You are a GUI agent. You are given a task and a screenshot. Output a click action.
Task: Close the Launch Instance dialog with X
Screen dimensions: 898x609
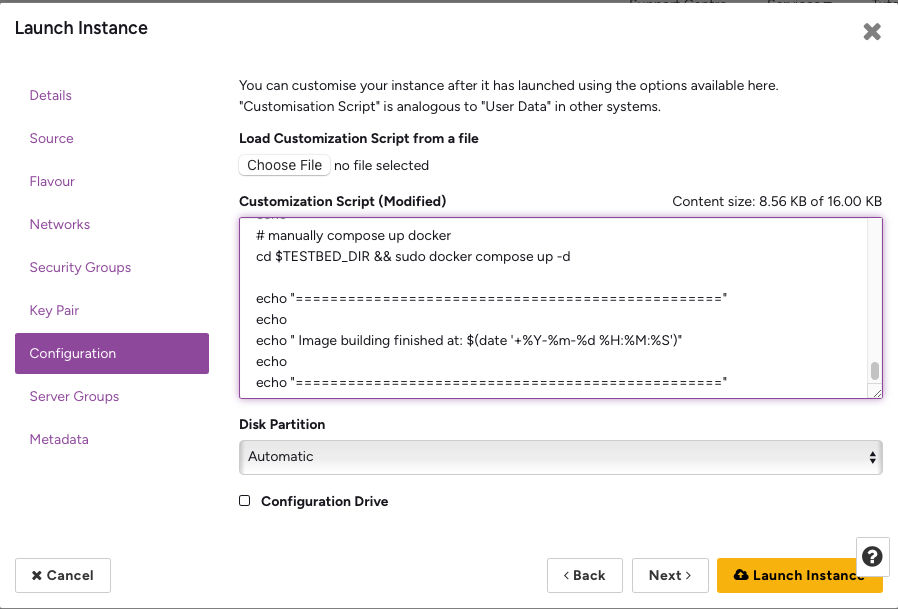coord(872,32)
